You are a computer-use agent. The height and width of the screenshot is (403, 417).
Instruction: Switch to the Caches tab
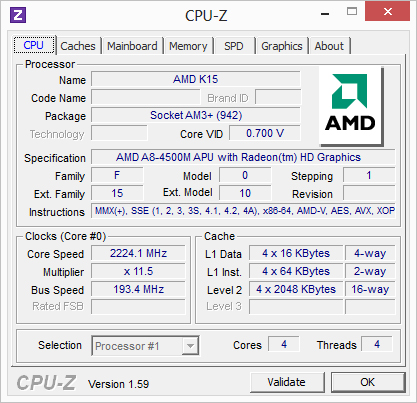tap(78, 46)
